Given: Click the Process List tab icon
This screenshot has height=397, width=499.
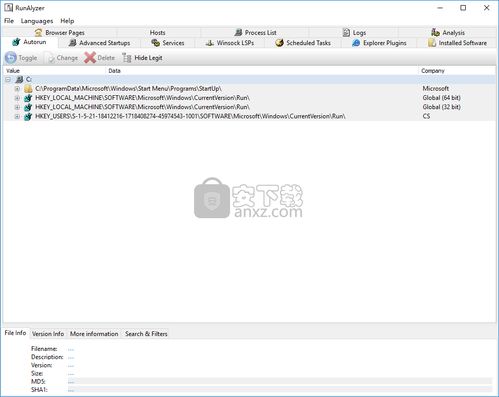Looking at the screenshot, I should [x=238, y=32].
